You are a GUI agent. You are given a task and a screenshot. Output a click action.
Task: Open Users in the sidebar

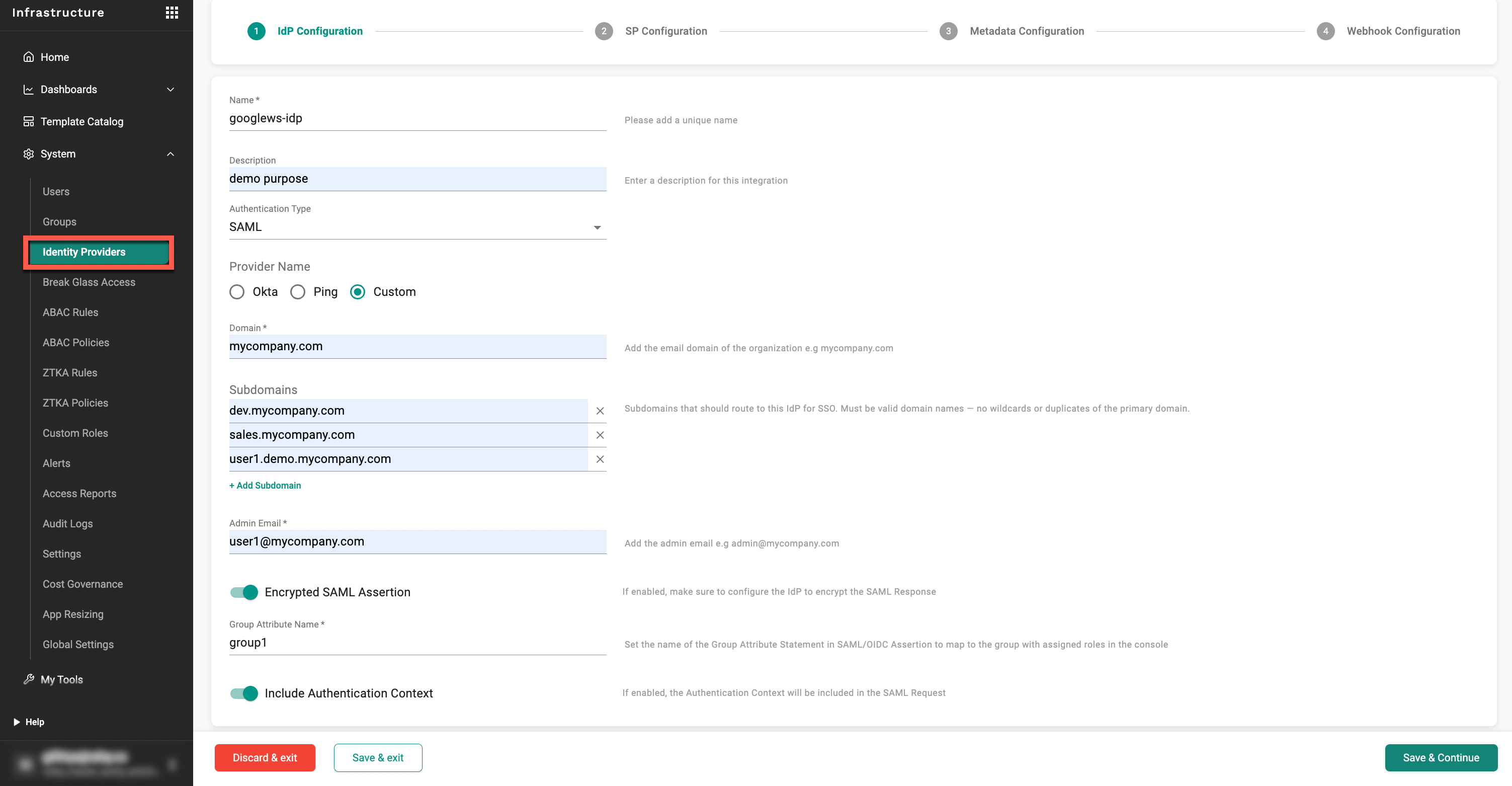tap(56, 191)
